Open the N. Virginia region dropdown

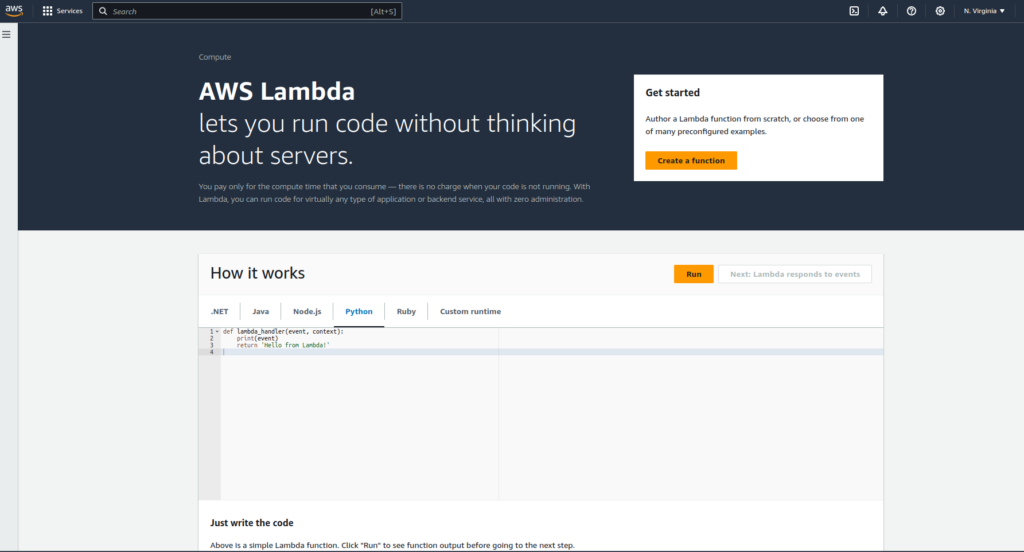pos(984,11)
